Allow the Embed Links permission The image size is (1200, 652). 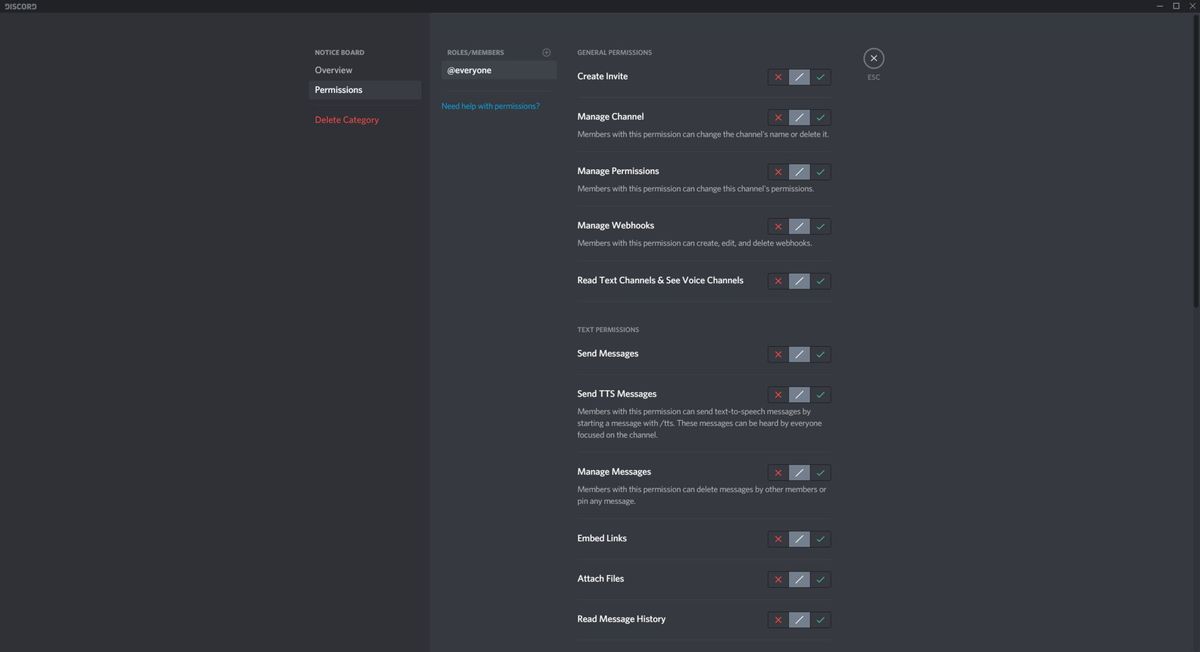coord(820,538)
